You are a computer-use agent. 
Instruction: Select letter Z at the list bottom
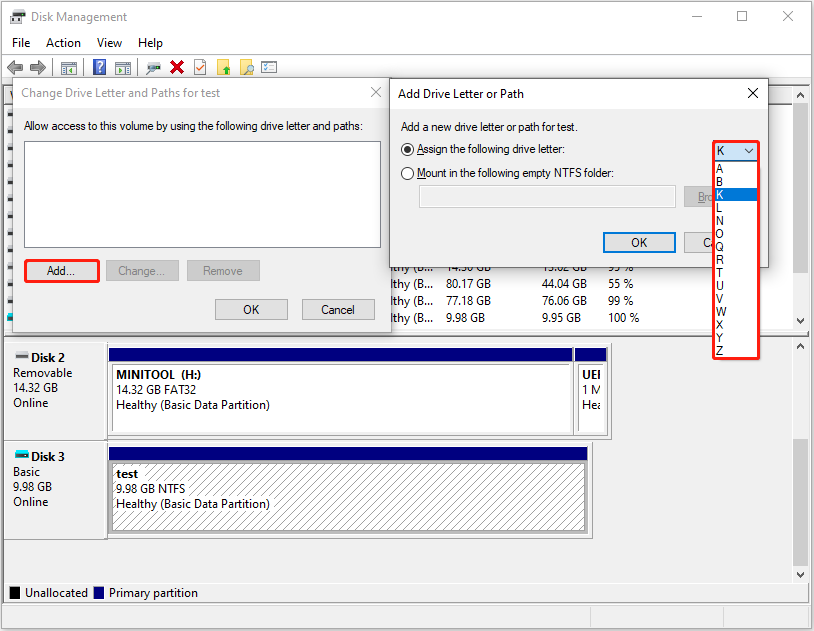pyautogui.click(x=719, y=351)
